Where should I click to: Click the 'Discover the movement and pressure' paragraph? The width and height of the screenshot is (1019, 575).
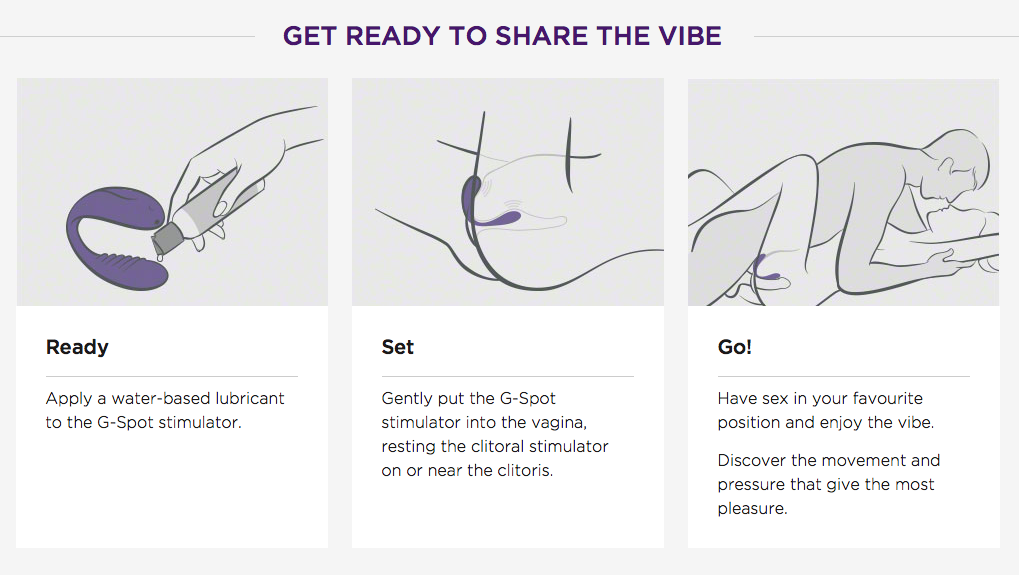coord(829,484)
